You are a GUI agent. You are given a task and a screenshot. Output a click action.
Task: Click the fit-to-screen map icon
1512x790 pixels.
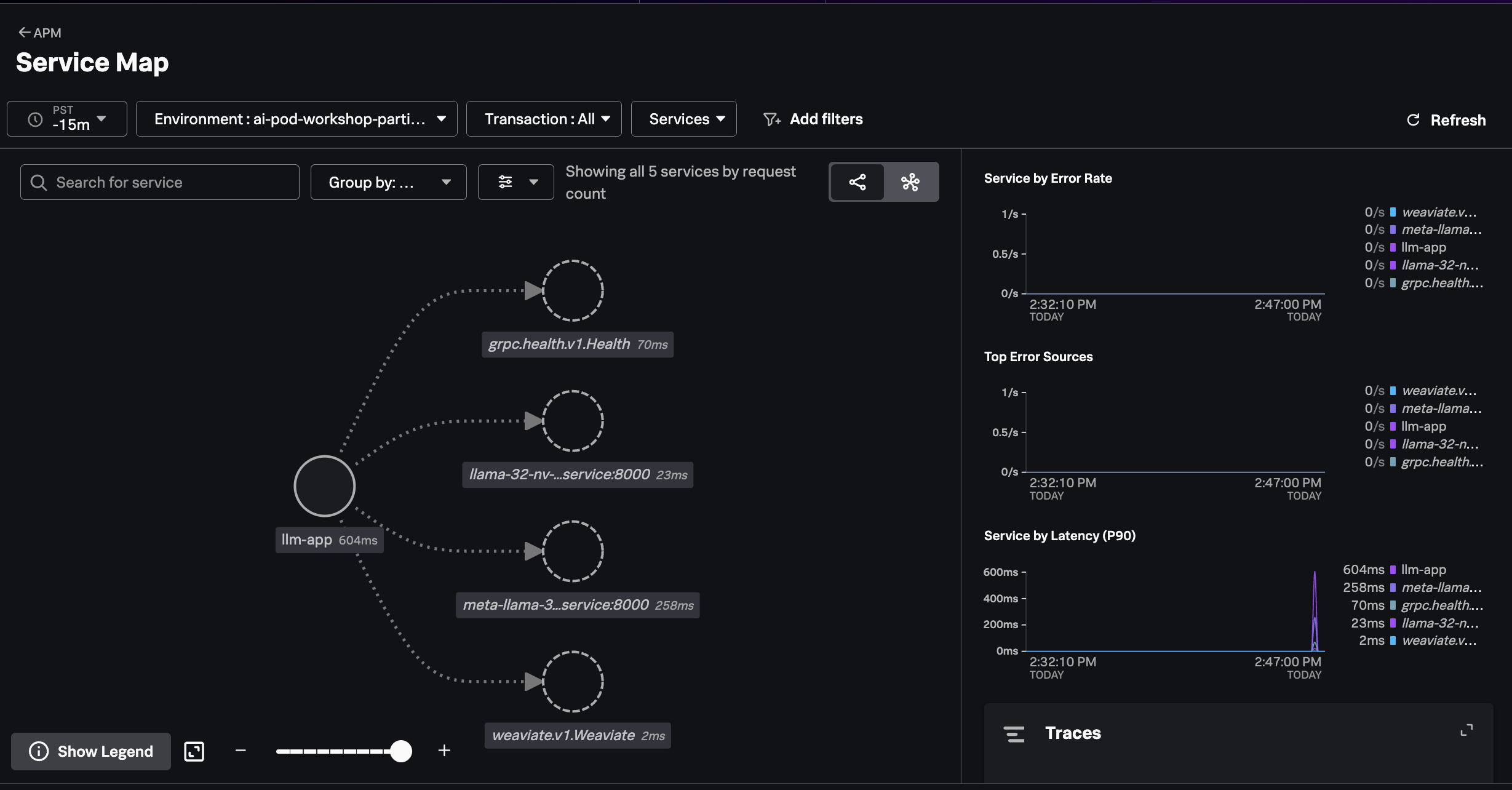[194, 751]
